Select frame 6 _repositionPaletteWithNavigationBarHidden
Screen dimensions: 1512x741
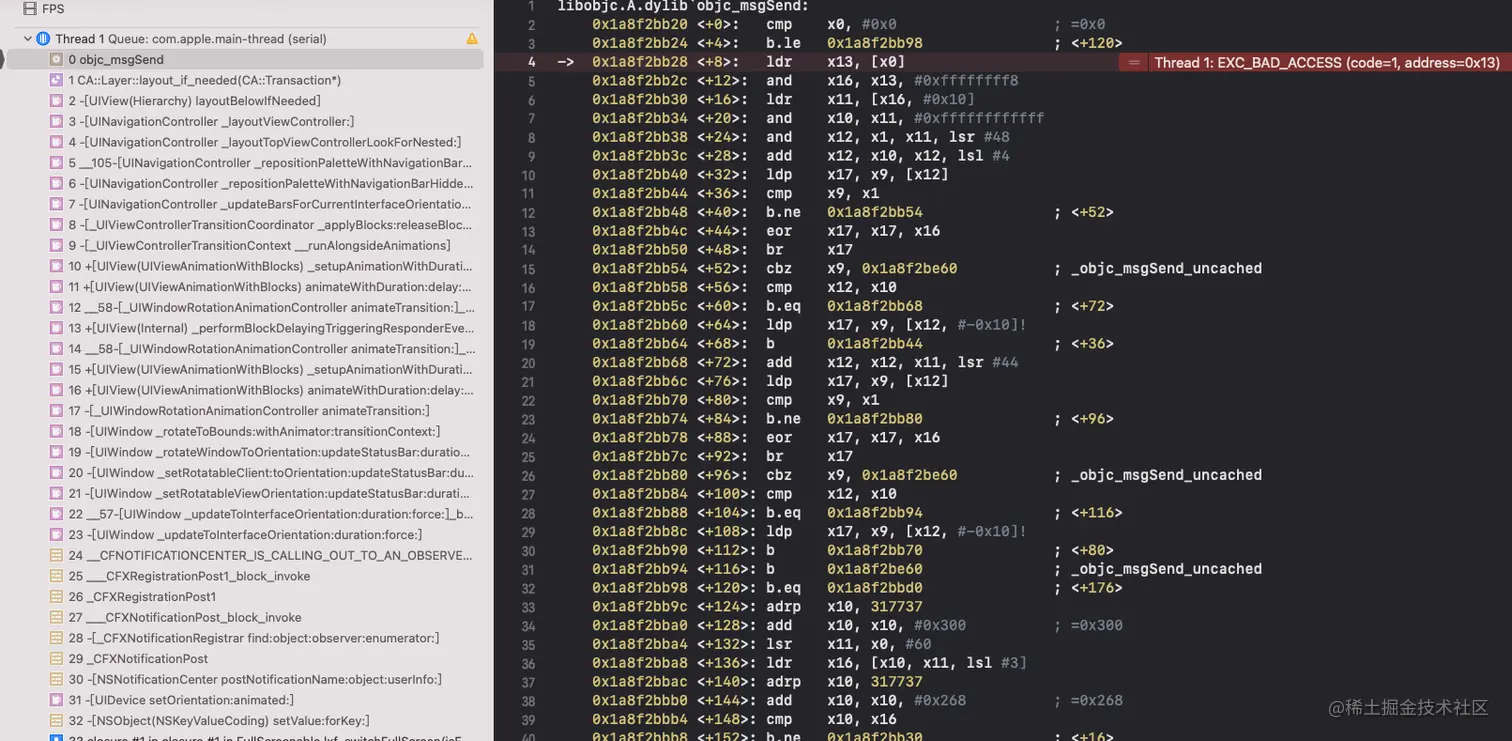click(246, 184)
